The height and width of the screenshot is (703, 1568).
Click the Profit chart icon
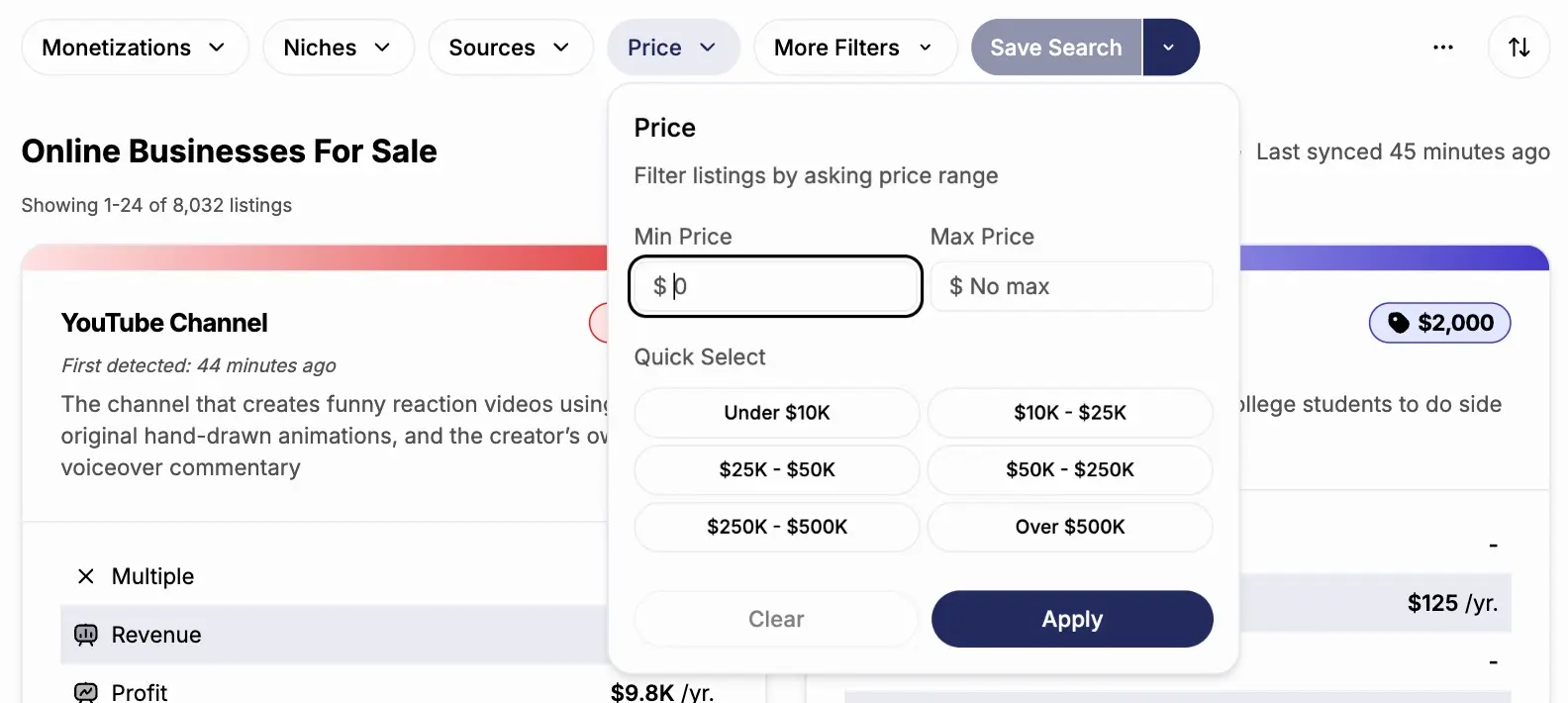[x=86, y=692]
